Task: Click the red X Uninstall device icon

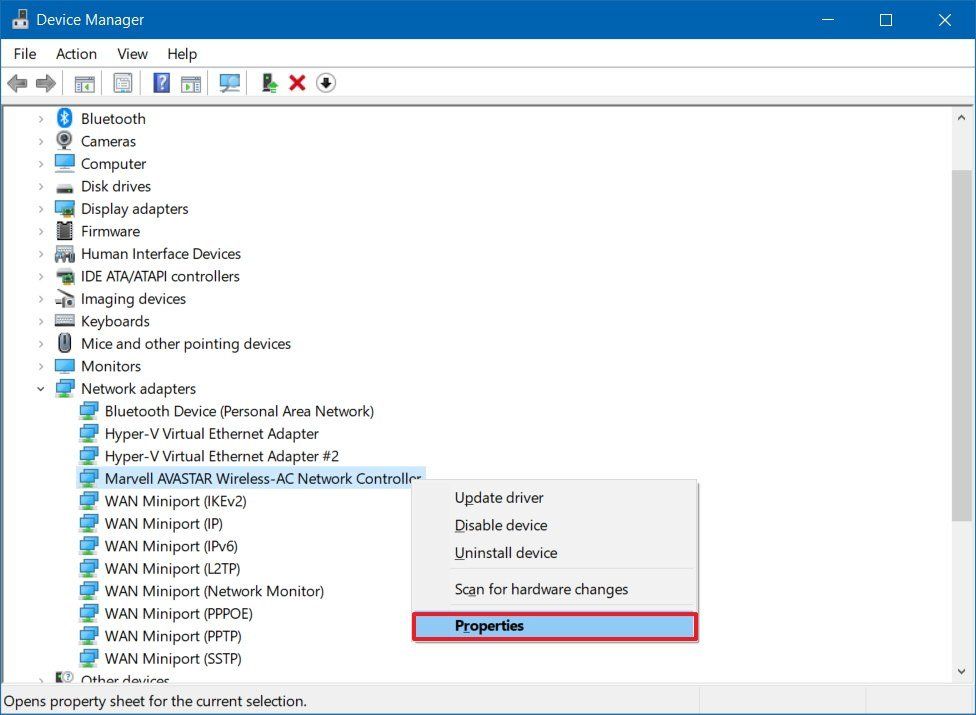Action: coord(297,83)
